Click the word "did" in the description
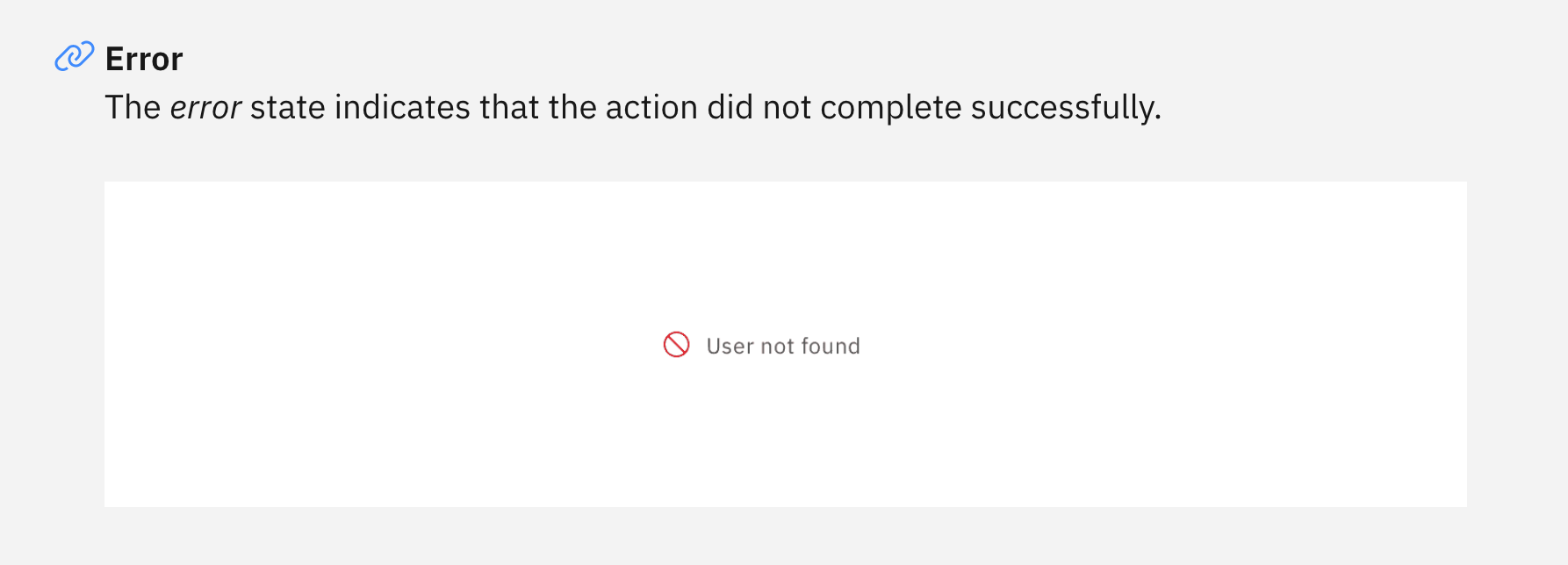Image resolution: width=1568 pixels, height=565 pixels. click(x=730, y=108)
